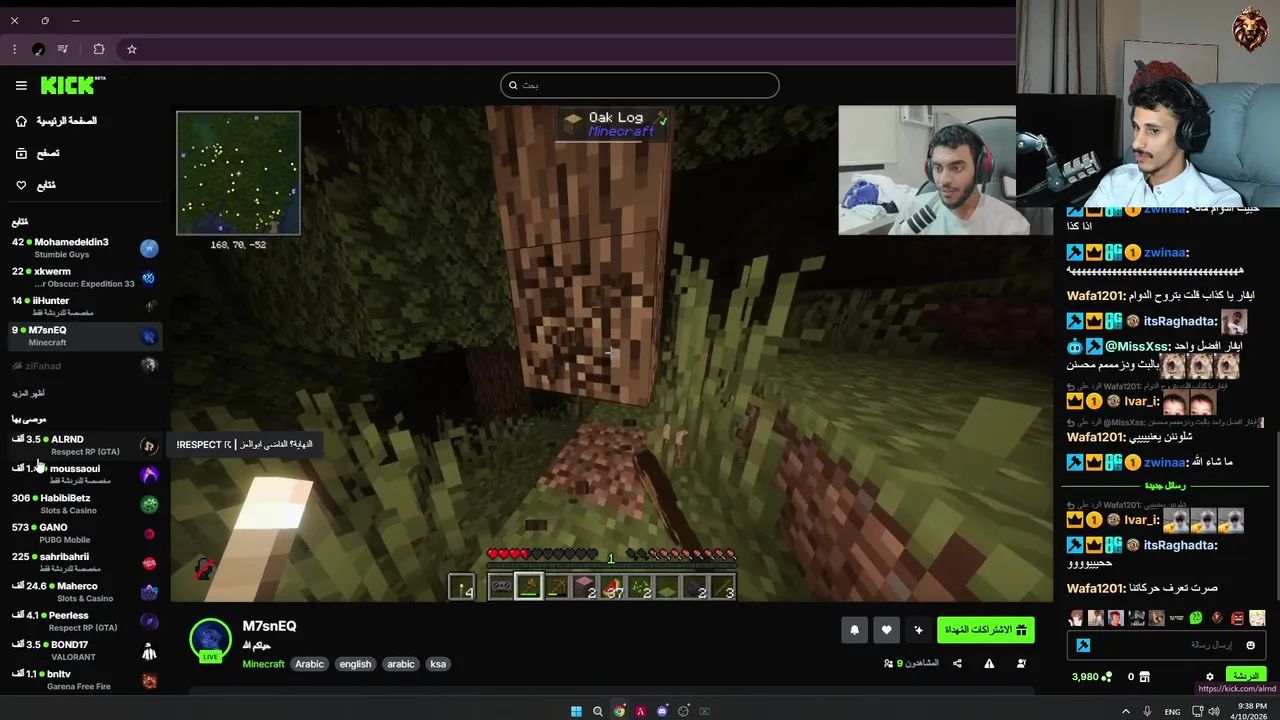Screen dimensions: 1280x720
Task: Click the M7snEQ channel name heading
Action: coord(269,626)
